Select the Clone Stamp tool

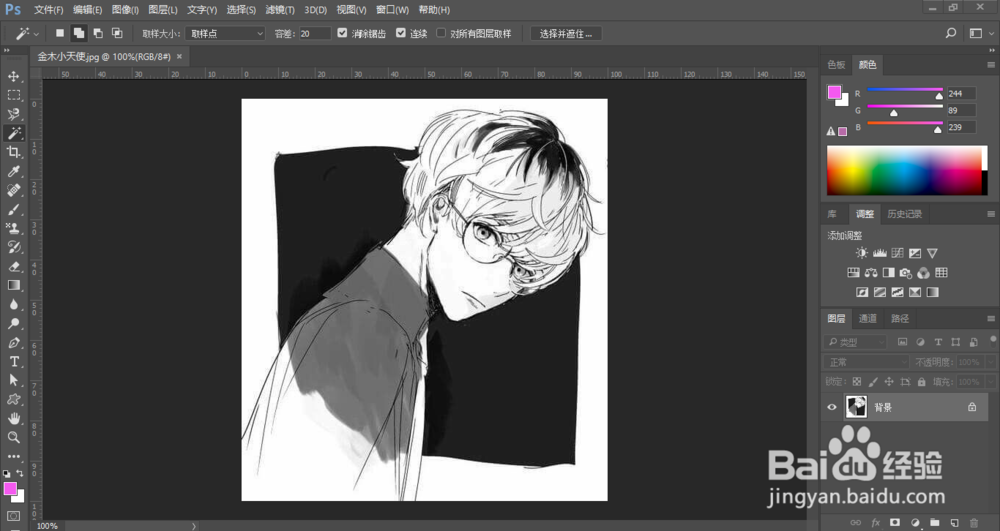click(x=13, y=228)
